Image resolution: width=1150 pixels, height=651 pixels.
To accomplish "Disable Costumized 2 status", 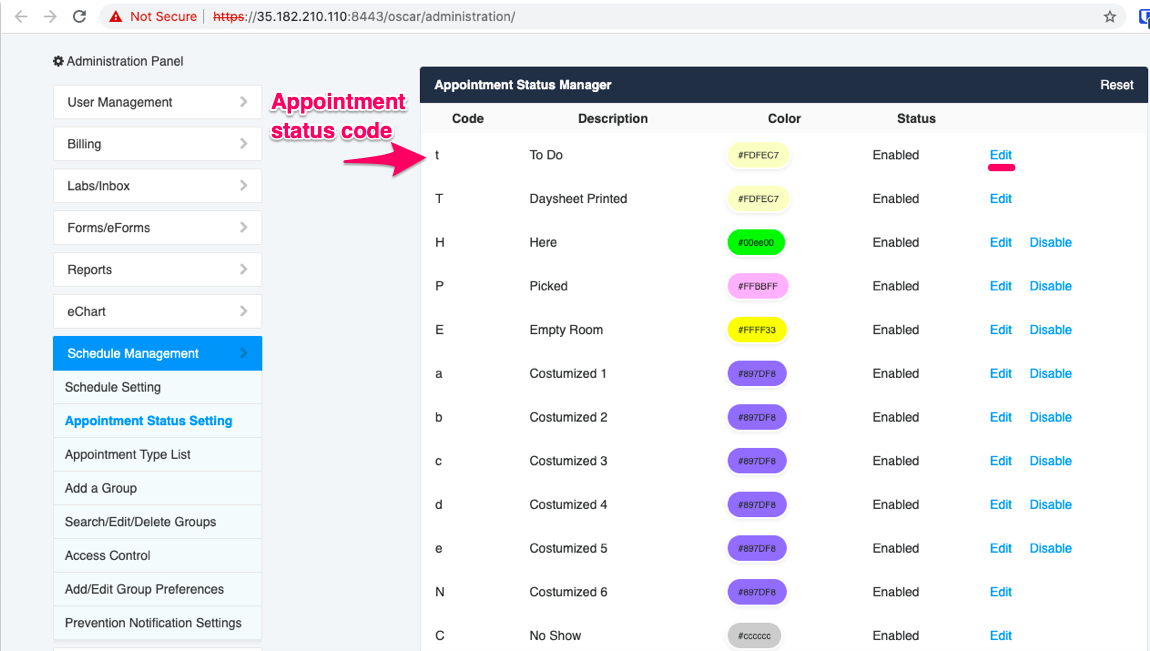I will [x=1050, y=417].
